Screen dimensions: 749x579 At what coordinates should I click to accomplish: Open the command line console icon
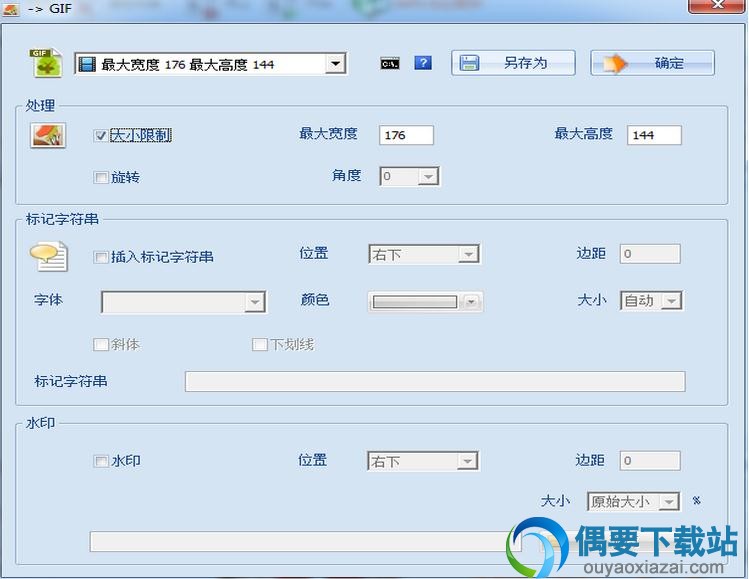tap(390, 63)
